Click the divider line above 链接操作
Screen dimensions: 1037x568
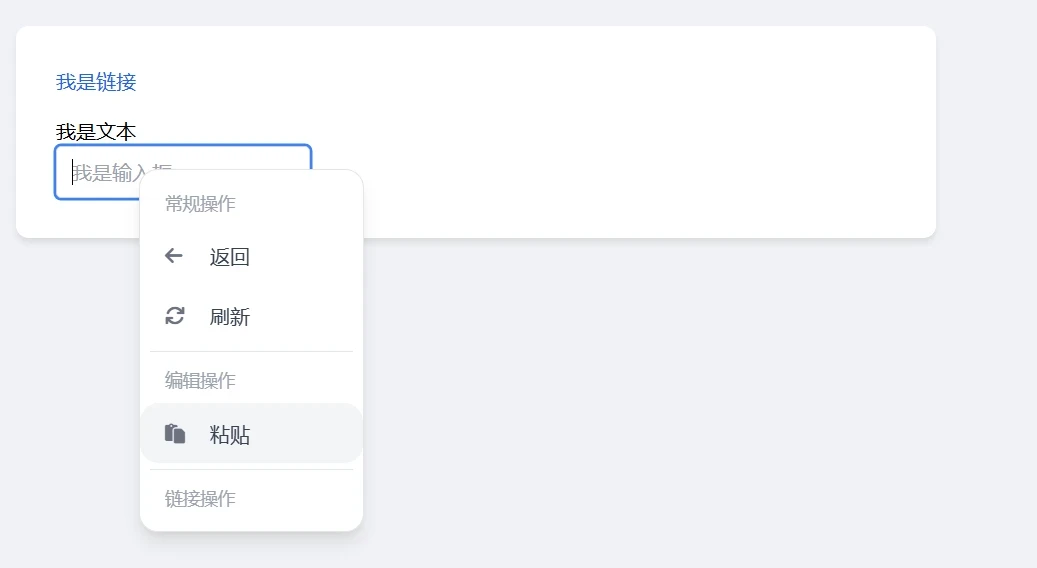pyautogui.click(x=251, y=469)
